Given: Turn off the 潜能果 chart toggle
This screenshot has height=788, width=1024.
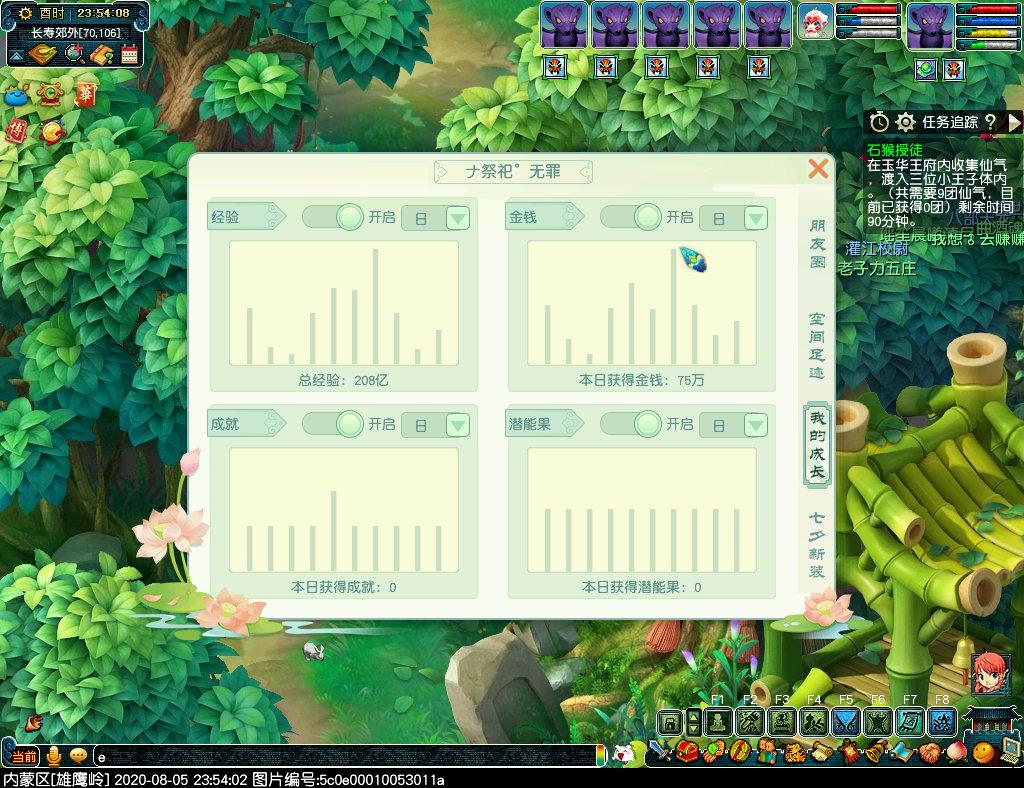Looking at the screenshot, I should (x=631, y=424).
